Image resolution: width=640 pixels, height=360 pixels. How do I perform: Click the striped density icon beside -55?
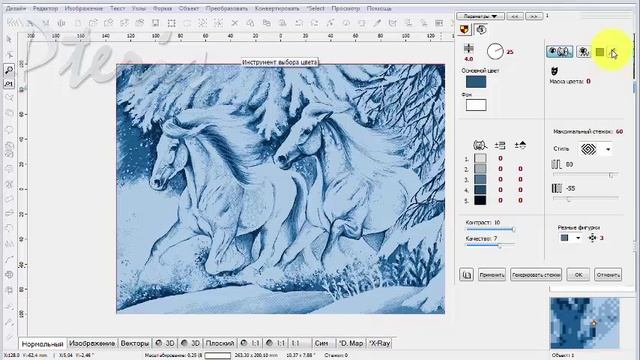pos(557,188)
